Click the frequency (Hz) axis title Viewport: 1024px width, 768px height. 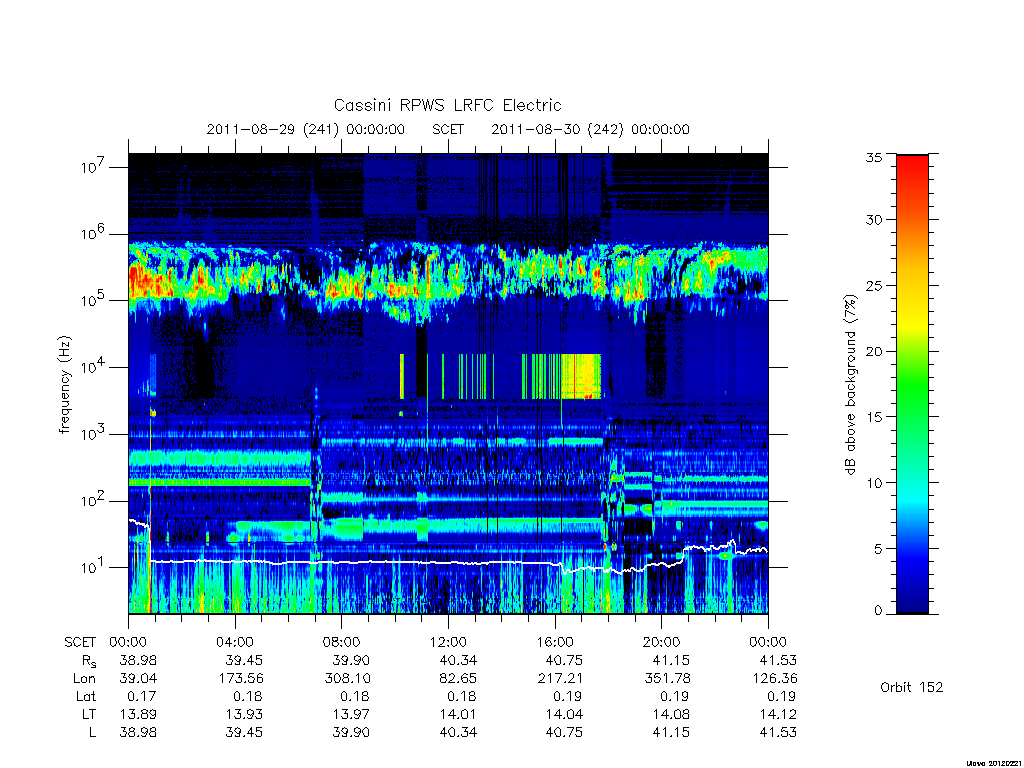[x=64, y=385]
